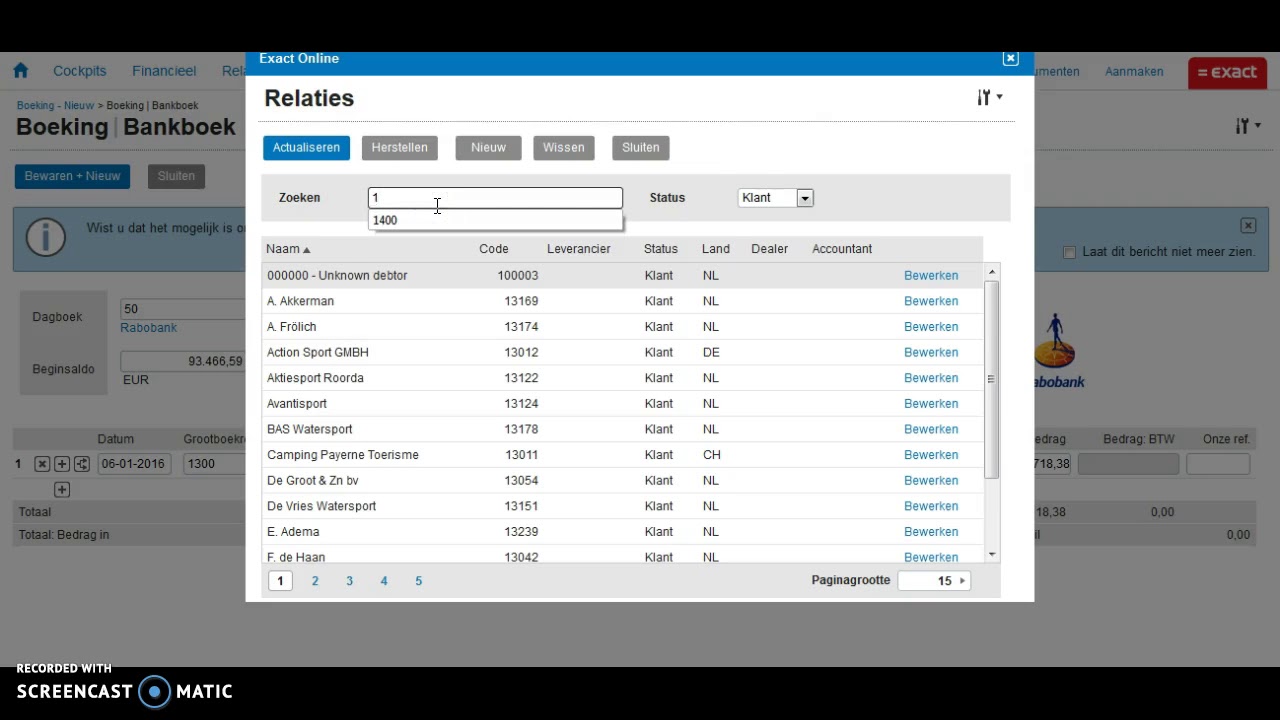Viewport: 1280px width, 720px height.
Task: Select the row 'De Vries Watersport'
Action: pyautogui.click(x=622, y=506)
